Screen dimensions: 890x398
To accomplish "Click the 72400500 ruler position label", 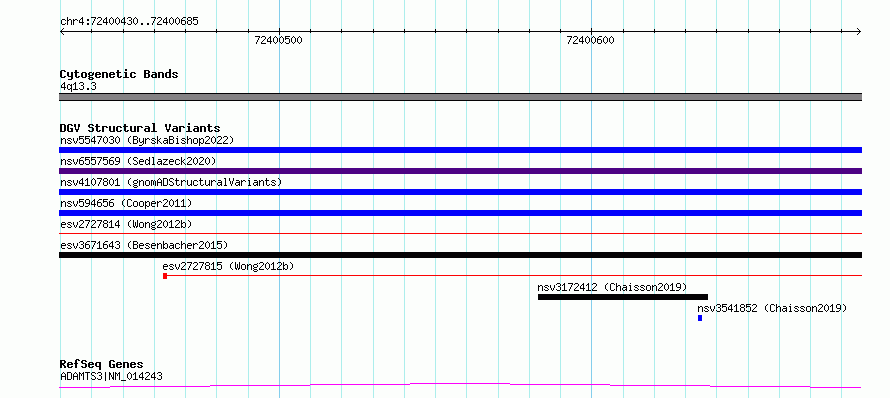I will [279, 40].
